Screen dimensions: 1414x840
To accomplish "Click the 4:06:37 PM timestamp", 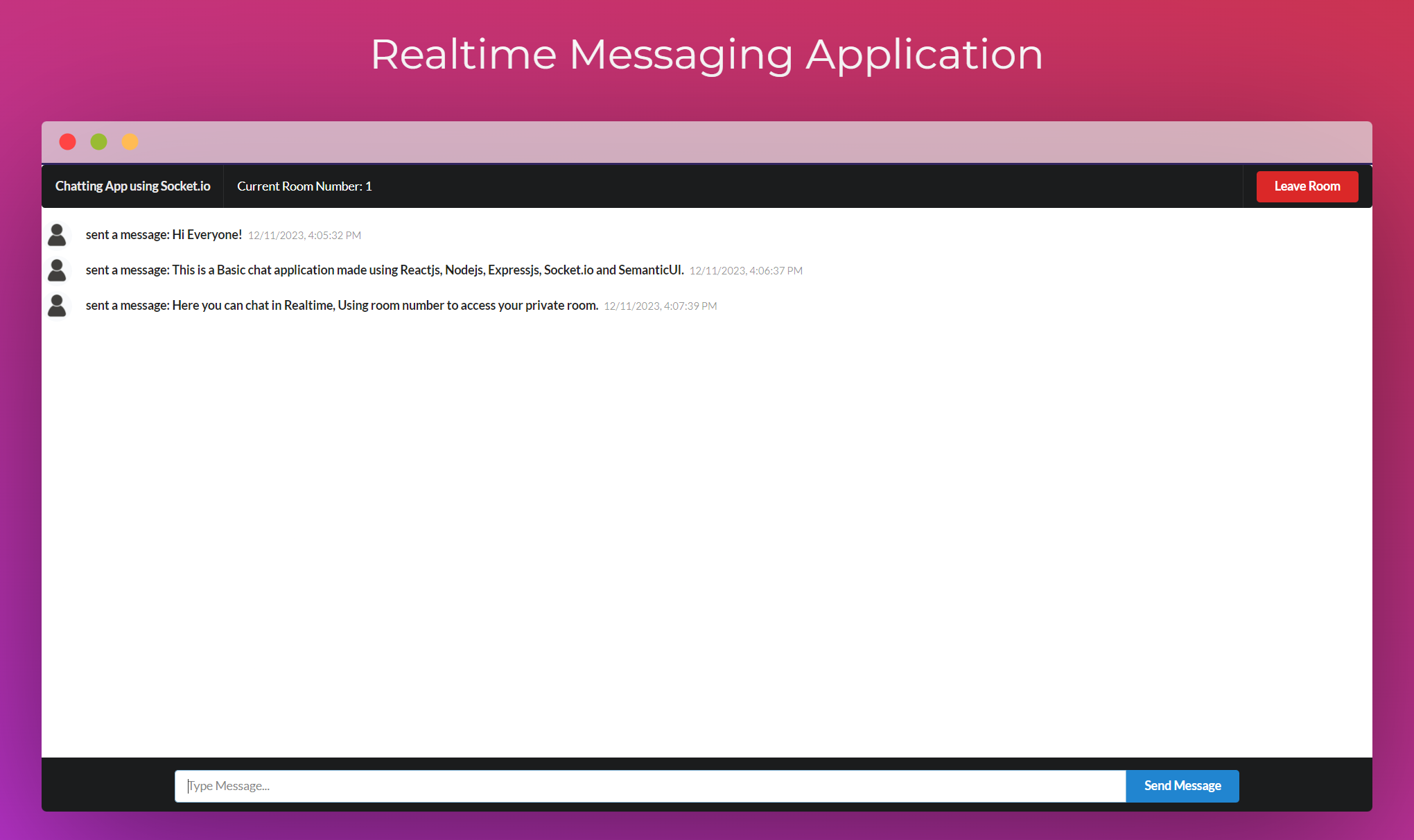I will (x=746, y=271).
